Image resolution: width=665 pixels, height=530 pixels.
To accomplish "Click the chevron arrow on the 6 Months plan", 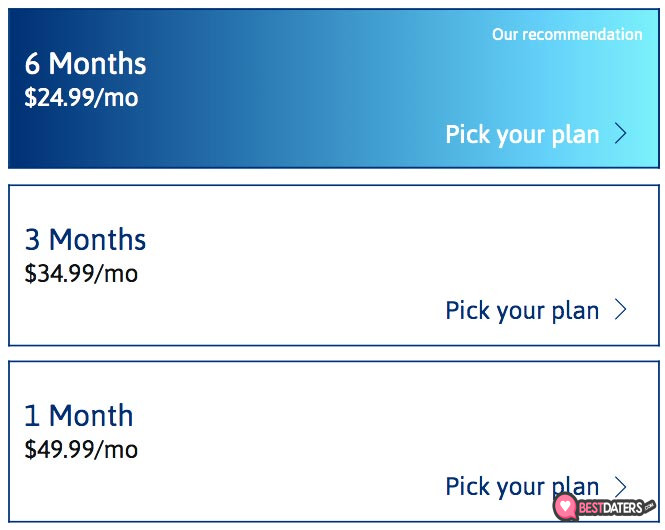I will [x=621, y=134].
